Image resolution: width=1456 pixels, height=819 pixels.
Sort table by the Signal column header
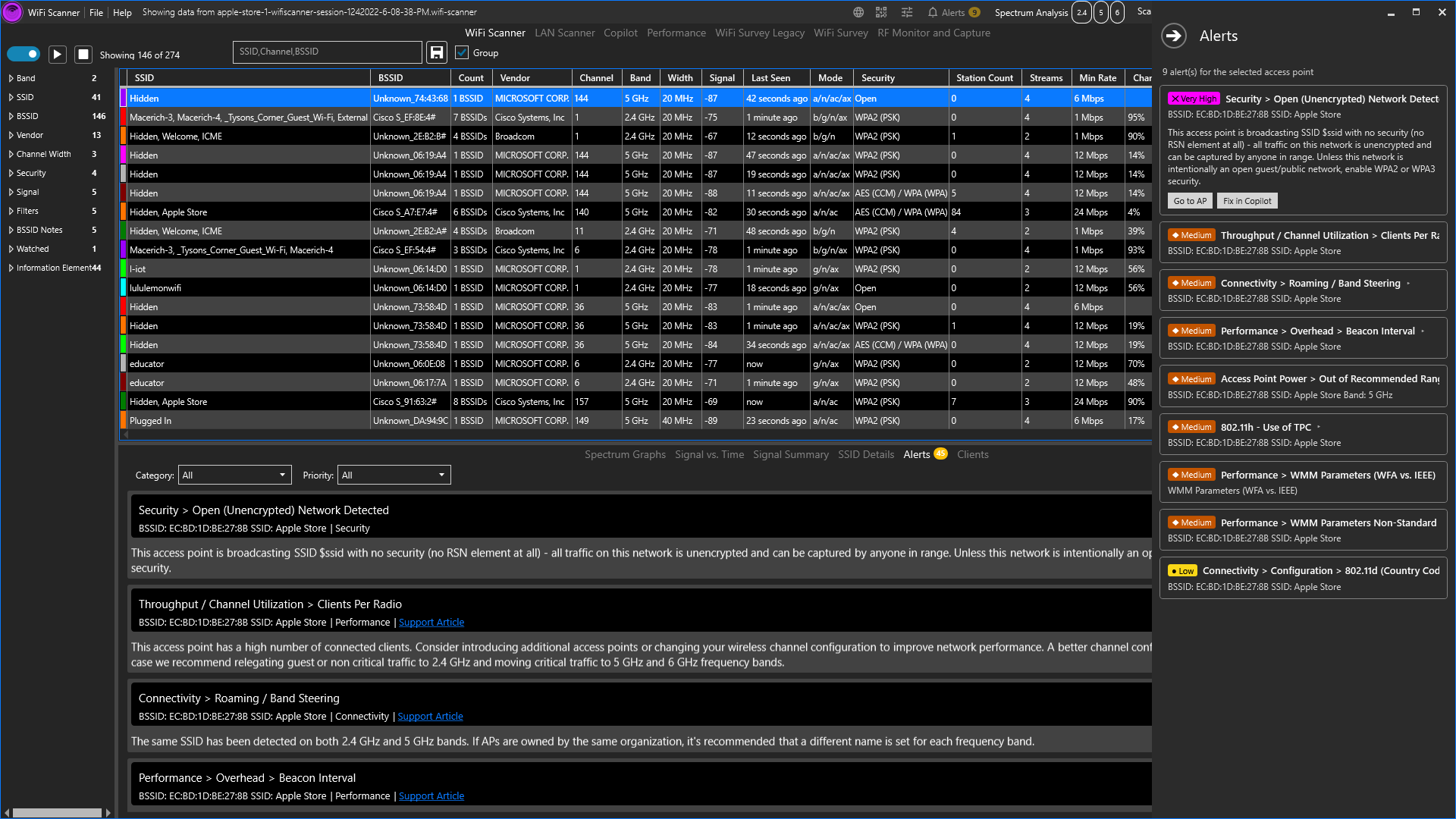tap(722, 78)
